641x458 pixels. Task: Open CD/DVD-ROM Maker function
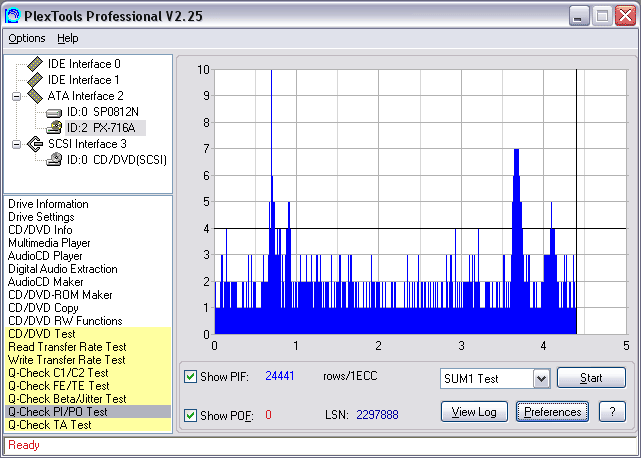click(60, 295)
